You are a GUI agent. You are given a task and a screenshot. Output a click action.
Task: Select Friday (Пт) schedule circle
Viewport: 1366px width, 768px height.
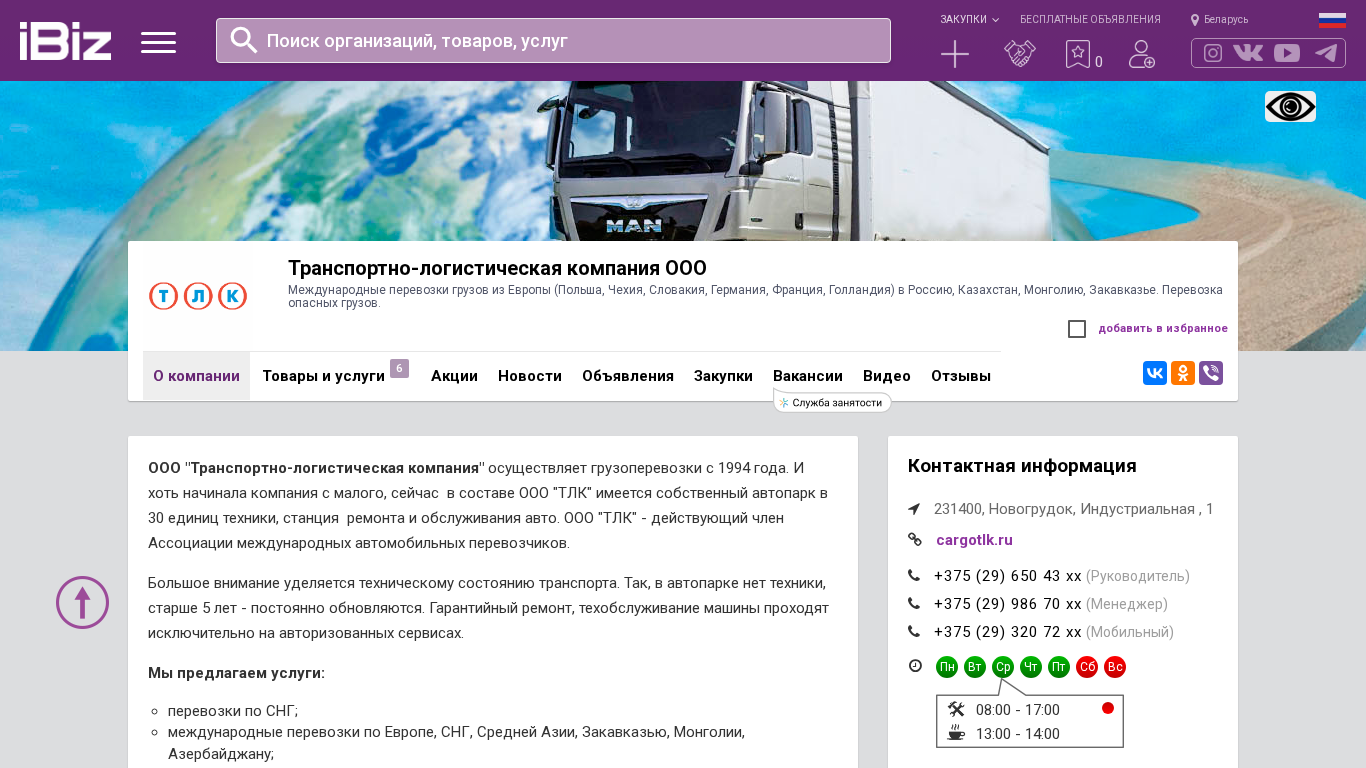pos(1059,667)
